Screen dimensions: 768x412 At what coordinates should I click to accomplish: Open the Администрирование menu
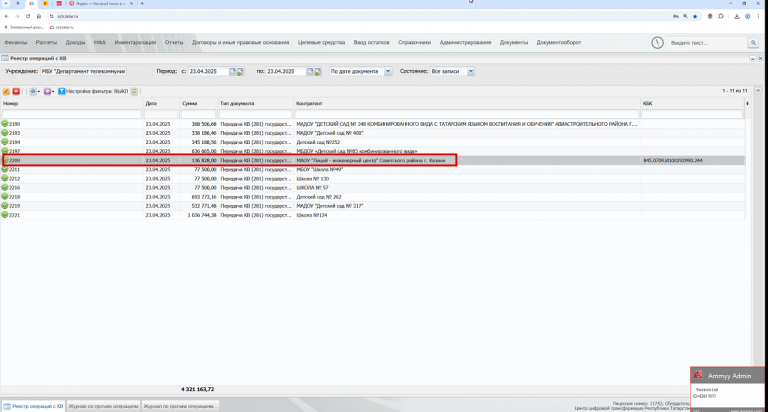coord(465,43)
